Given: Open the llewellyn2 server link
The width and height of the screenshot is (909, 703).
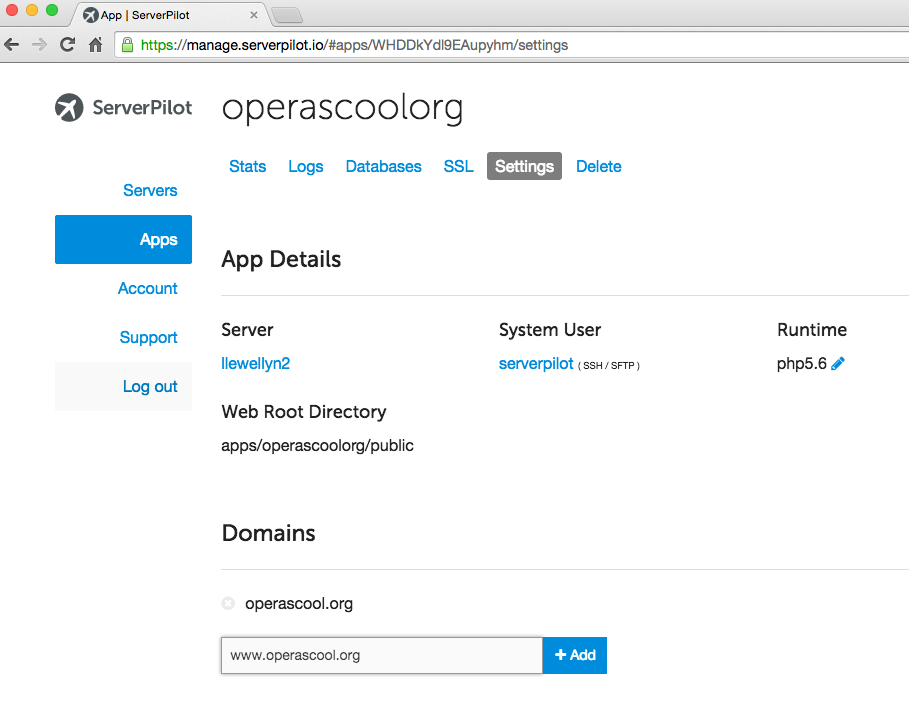Looking at the screenshot, I should (x=255, y=364).
